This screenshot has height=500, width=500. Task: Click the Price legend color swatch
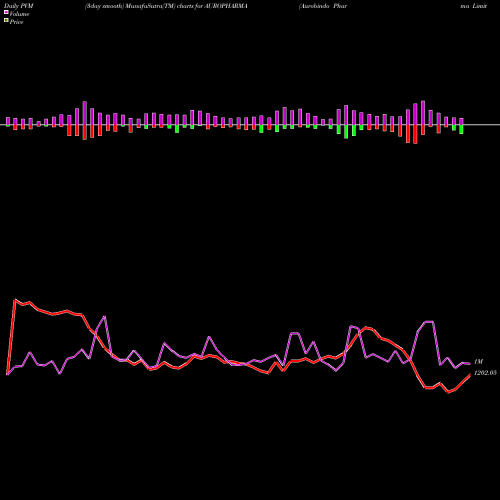[x=6, y=20]
